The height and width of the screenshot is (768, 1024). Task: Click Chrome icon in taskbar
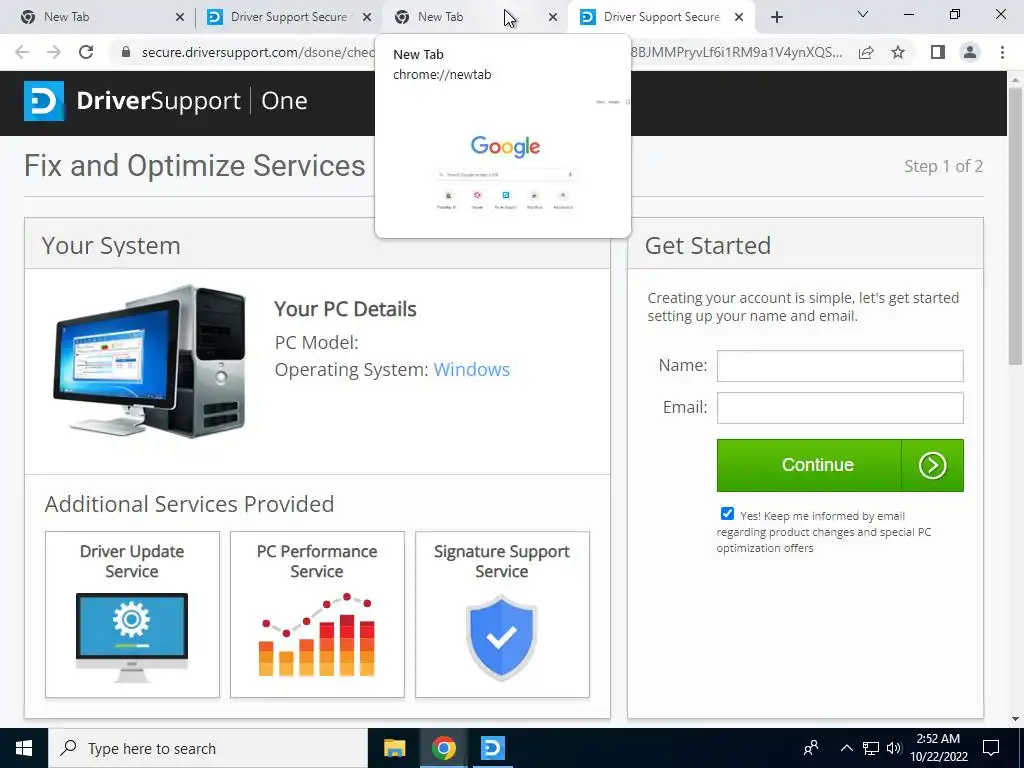pos(443,748)
